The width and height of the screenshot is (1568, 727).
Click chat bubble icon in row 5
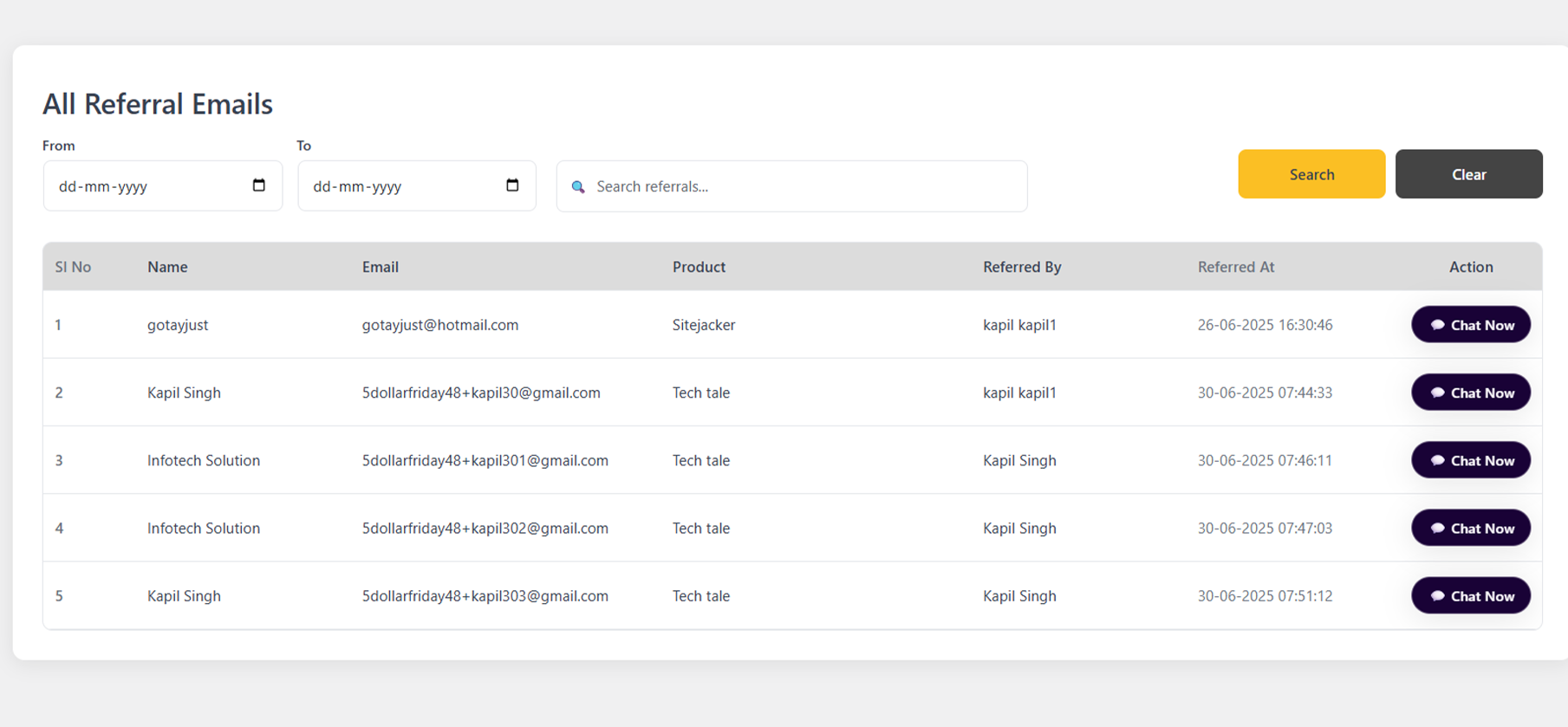point(1437,596)
